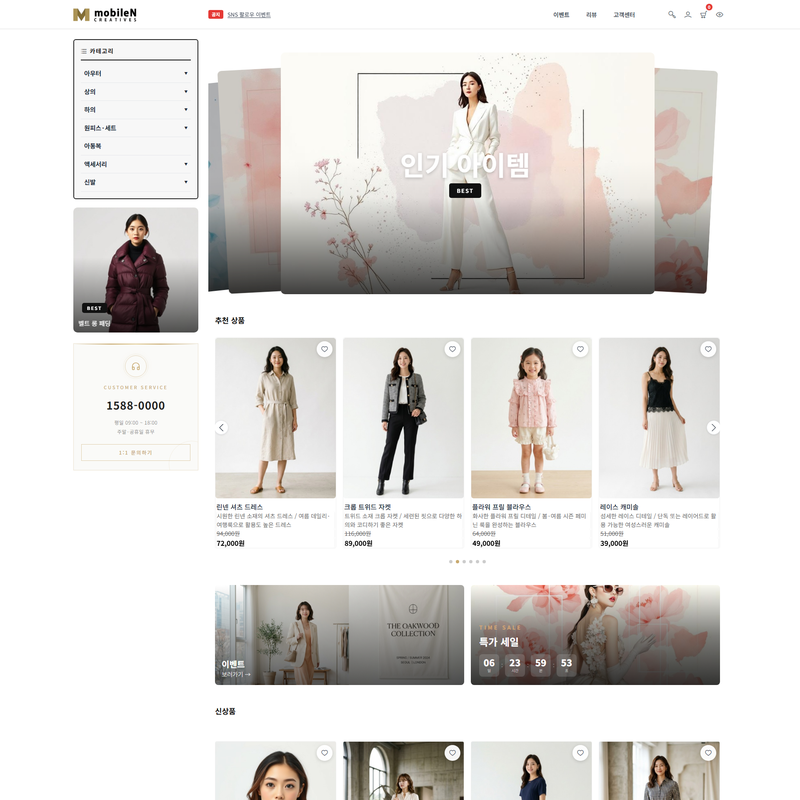Toggle wishlist heart on 플라워 프릴 블라우스

coord(580,349)
